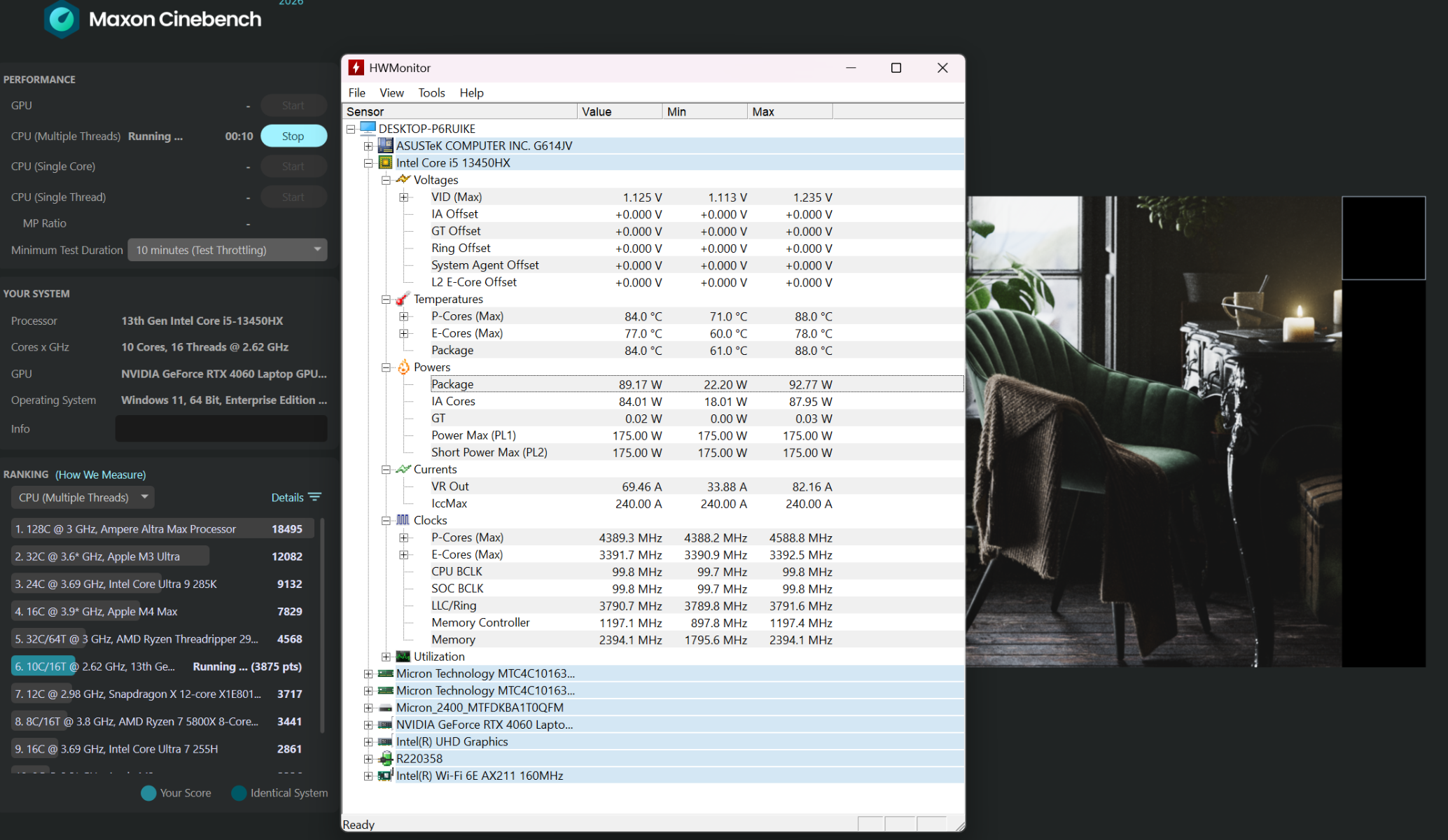
Task: Click the ASUSTeK motherboard icon
Action: 385,145
